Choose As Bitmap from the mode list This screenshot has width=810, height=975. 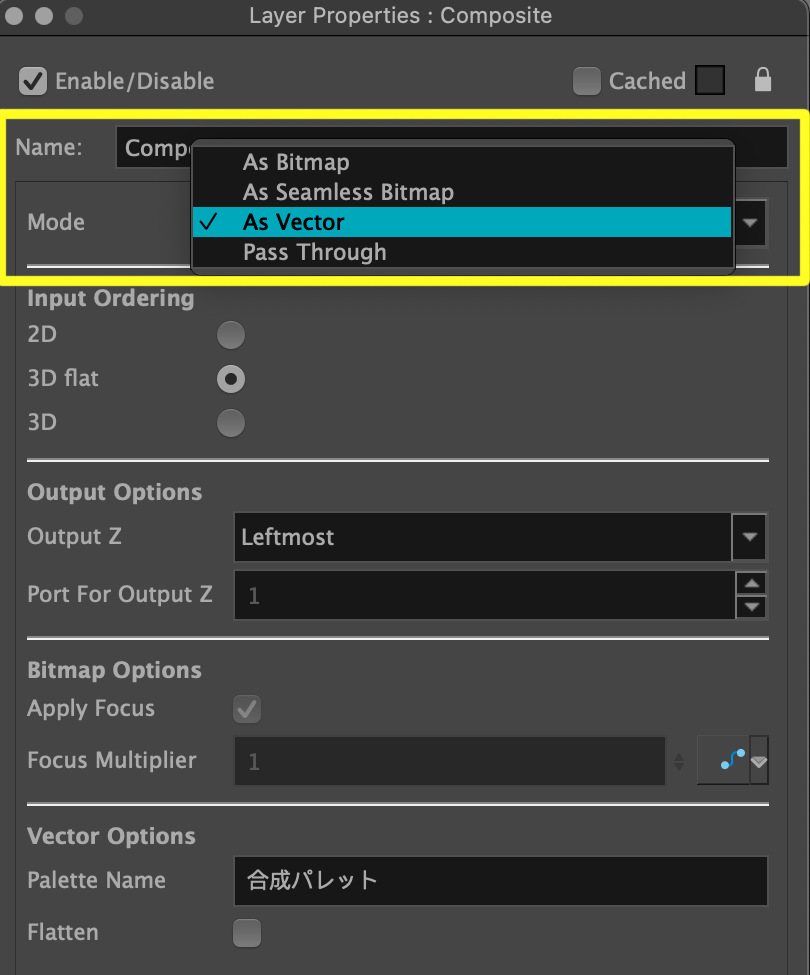point(296,162)
